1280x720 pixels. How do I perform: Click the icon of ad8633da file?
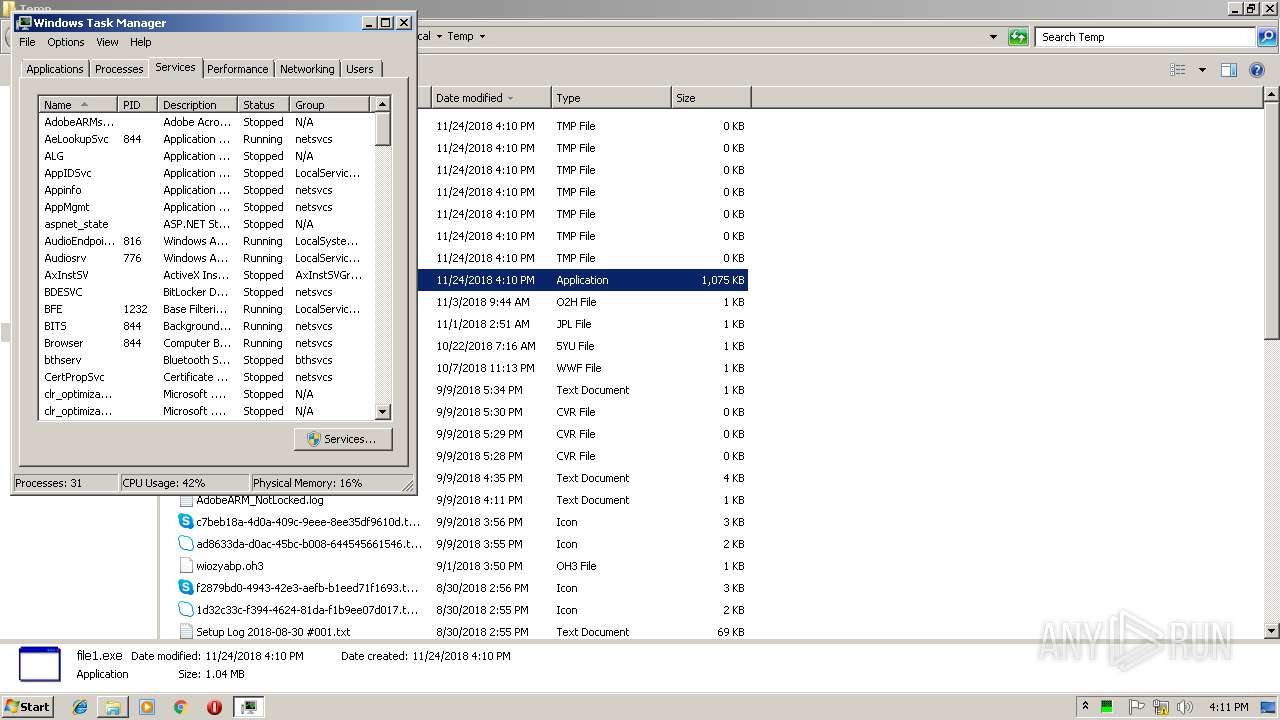186,544
